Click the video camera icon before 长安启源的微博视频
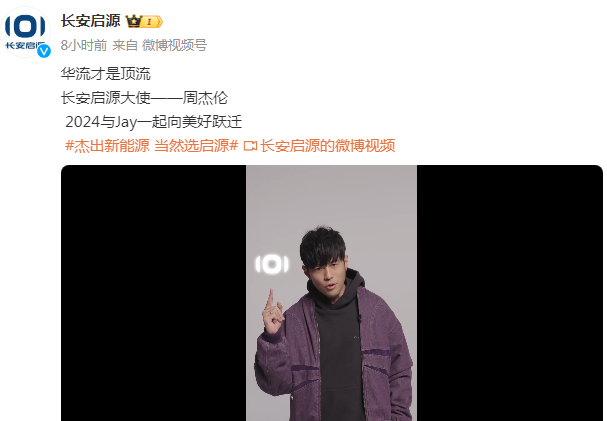 point(250,146)
